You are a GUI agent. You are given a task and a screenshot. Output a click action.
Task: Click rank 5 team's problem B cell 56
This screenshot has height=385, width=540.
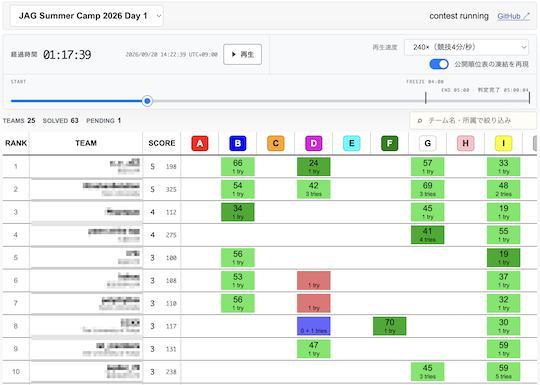coord(238,258)
